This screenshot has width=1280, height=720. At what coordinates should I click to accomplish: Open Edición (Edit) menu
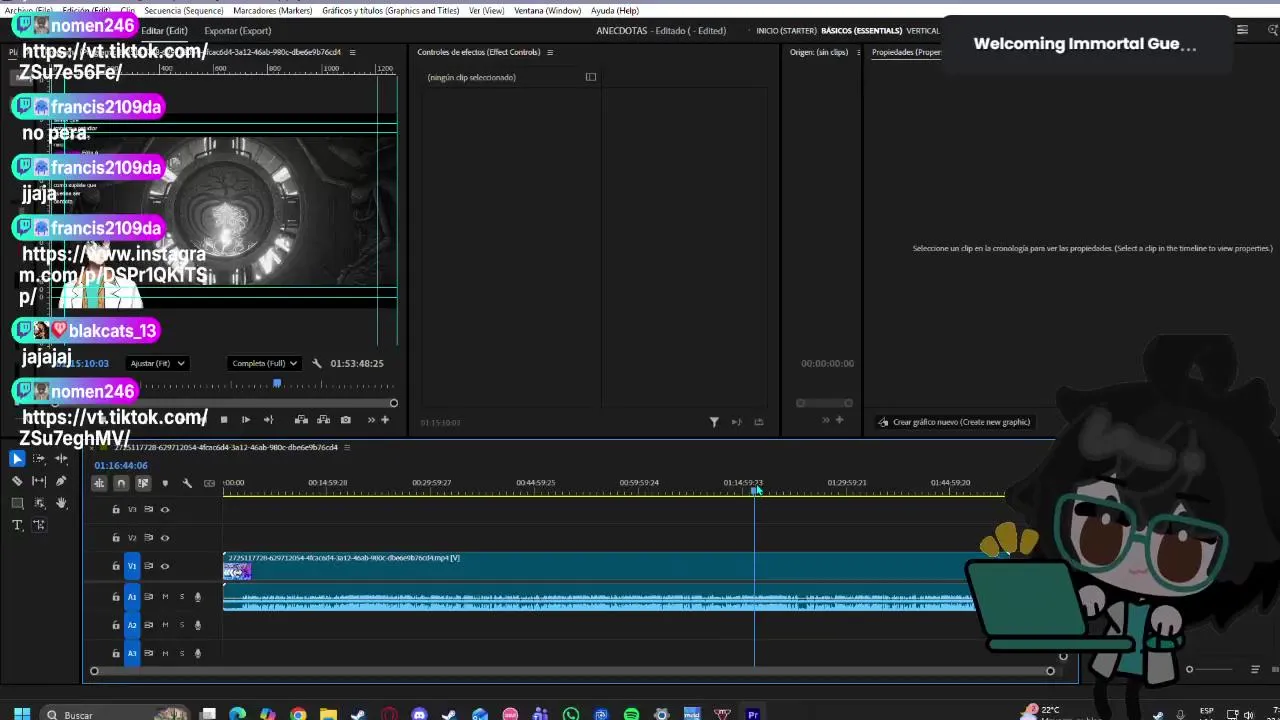click(86, 10)
